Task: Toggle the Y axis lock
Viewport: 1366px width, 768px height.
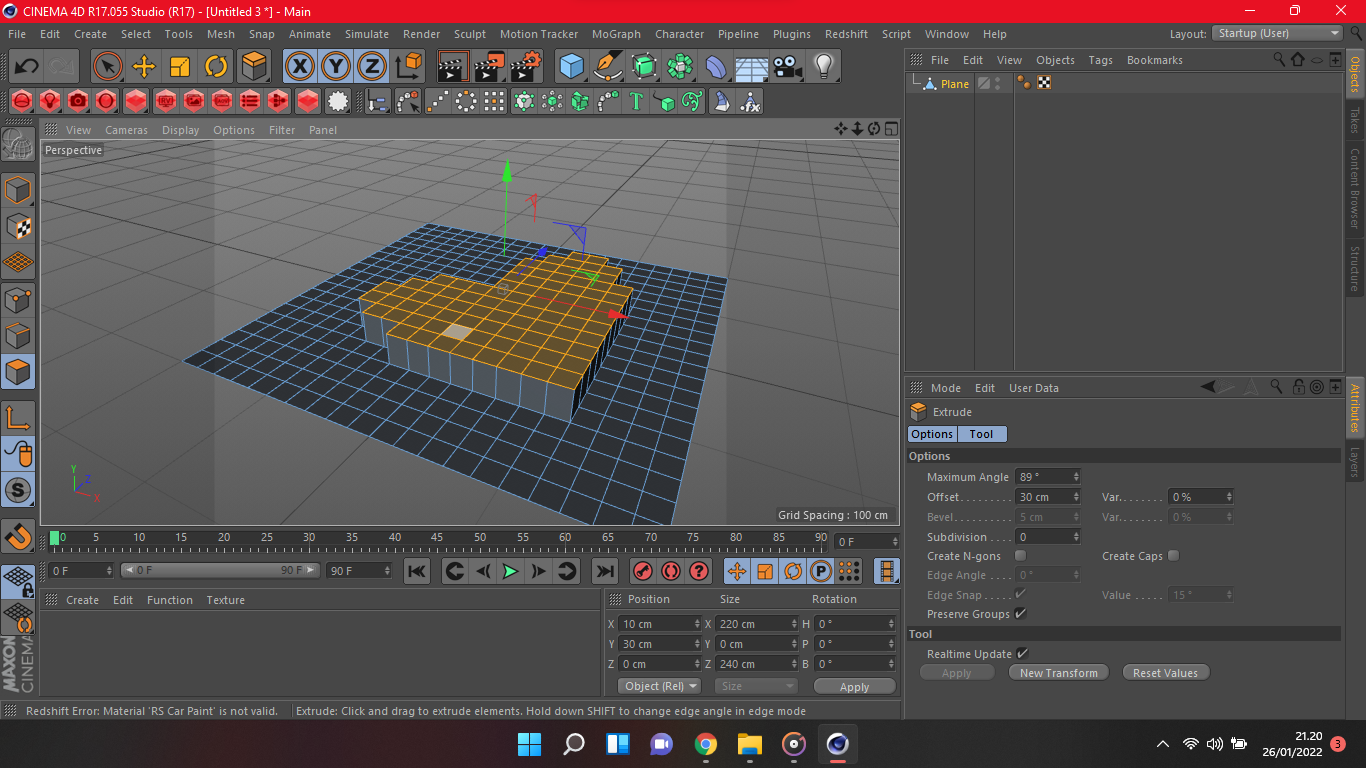Action: click(336, 67)
